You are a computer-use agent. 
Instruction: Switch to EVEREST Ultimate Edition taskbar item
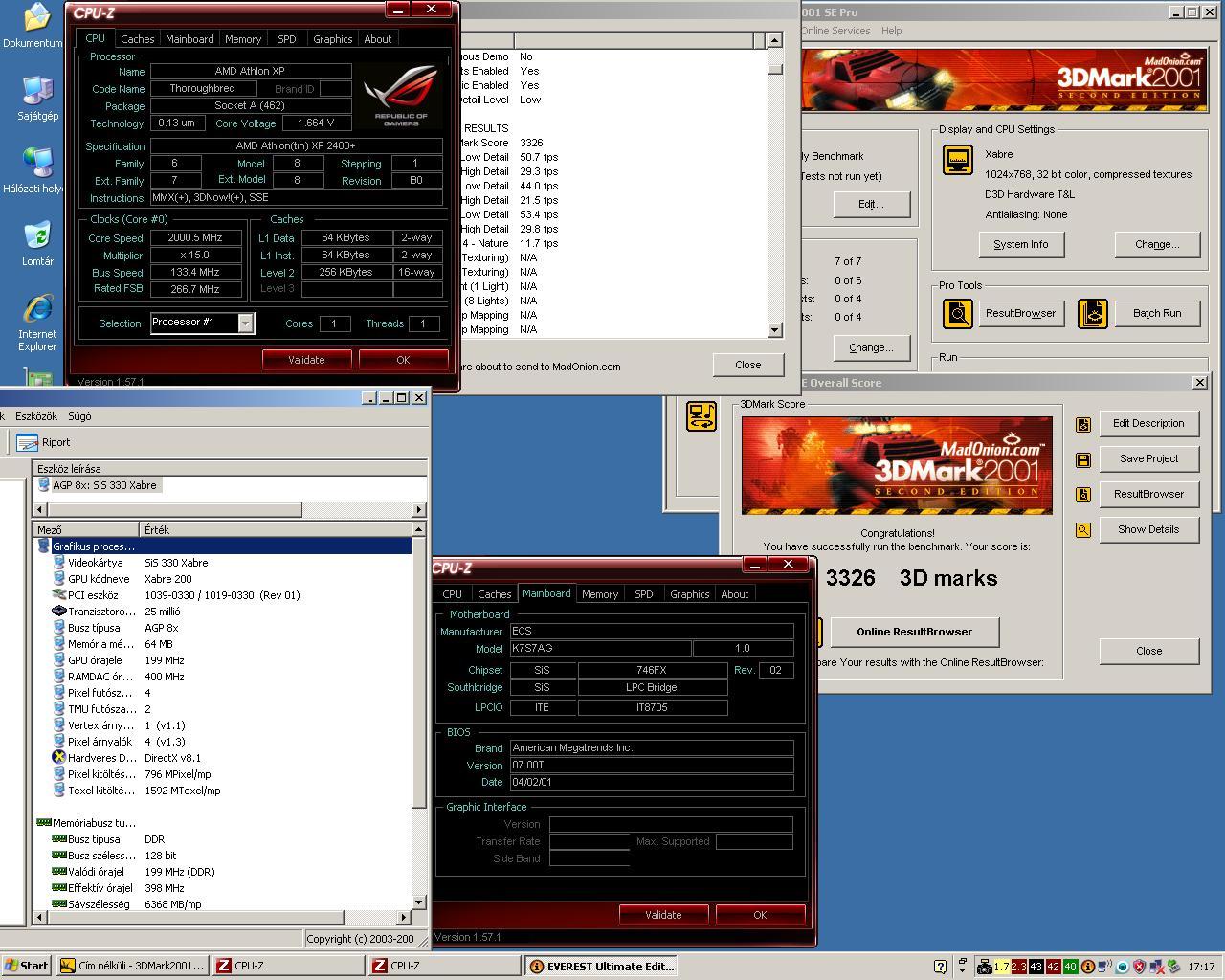[x=602, y=966]
